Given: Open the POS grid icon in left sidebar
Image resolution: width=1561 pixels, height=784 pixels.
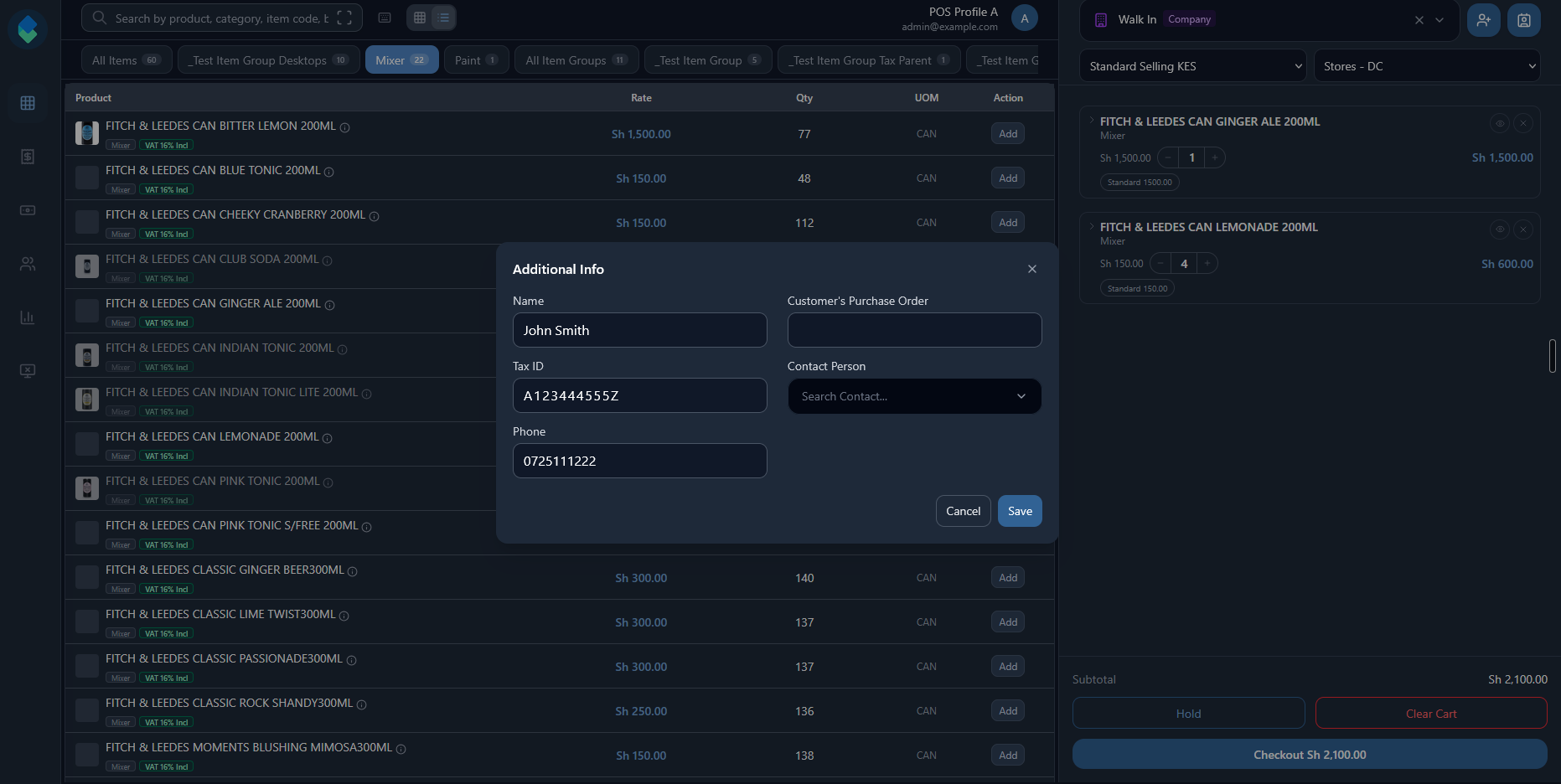Looking at the screenshot, I should click(x=28, y=103).
